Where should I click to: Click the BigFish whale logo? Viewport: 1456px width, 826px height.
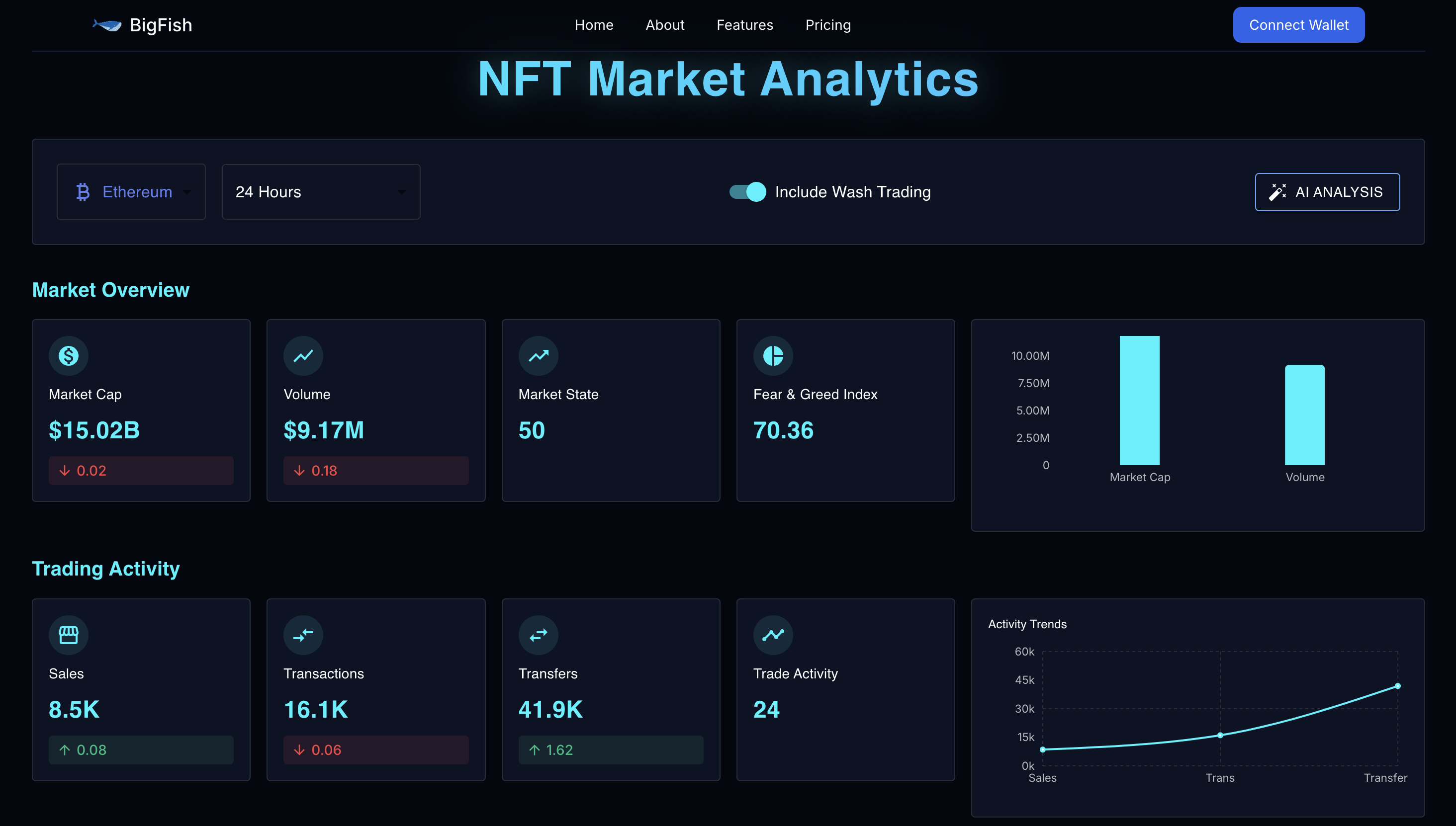pyautogui.click(x=107, y=24)
